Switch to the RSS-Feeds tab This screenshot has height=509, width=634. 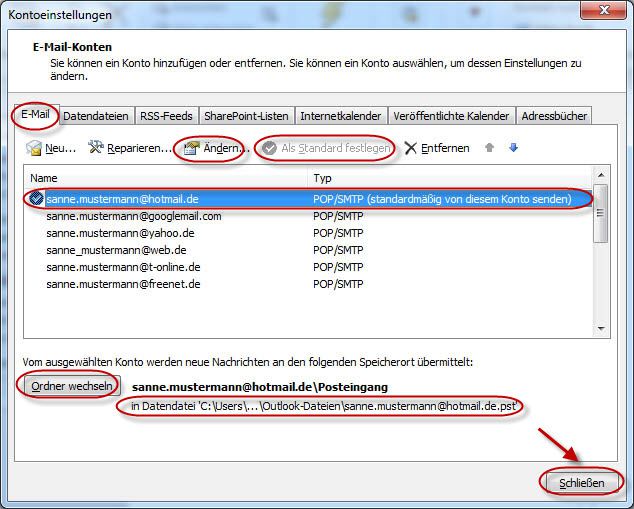tap(166, 116)
